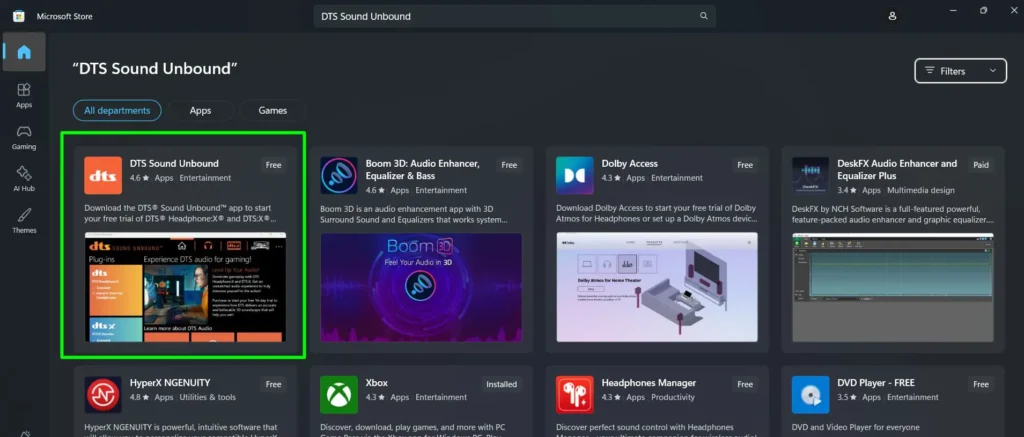Screen dimensions: 1024x437
Task: Open the Boom 3D screenshot preview
Action: coord(421,287)
